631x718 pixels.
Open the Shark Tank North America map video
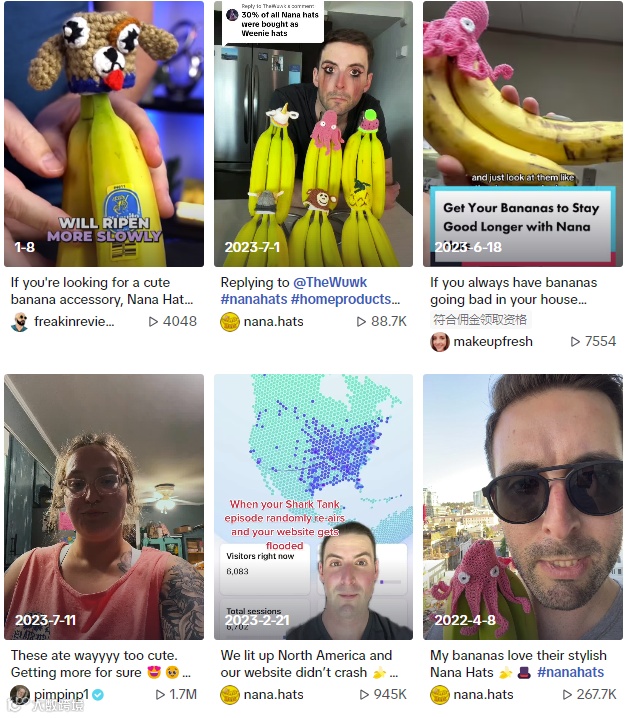click(x=314, y=507)
